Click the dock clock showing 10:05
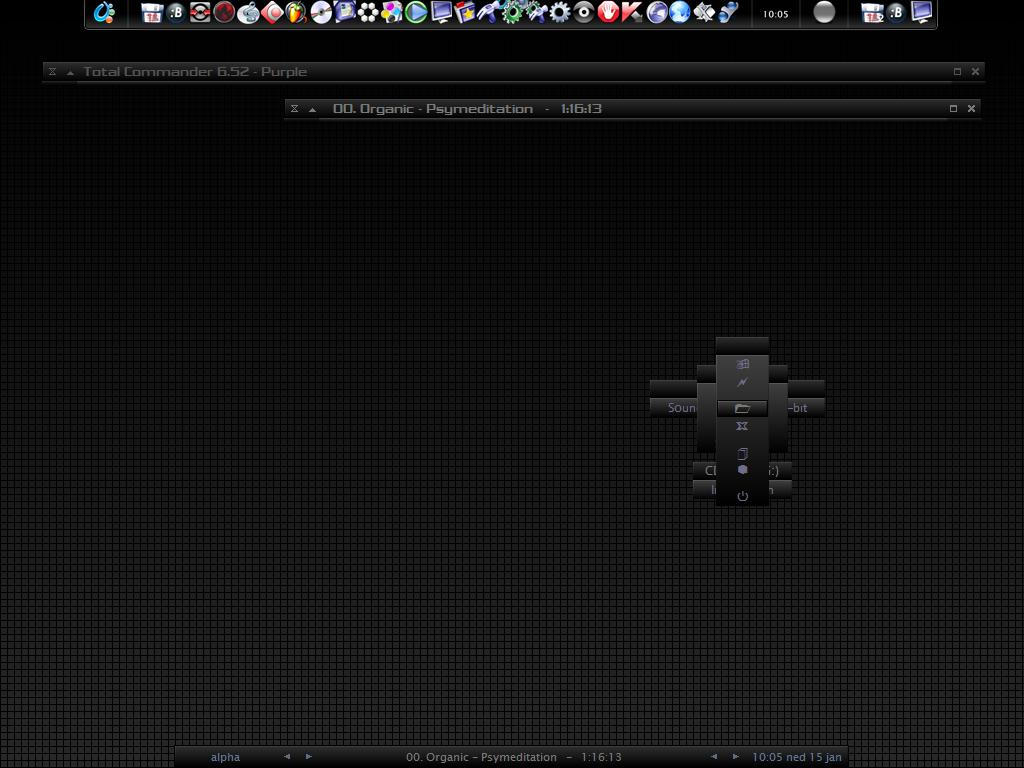The height and width of the screenshot is (768, 1024). 776,14
